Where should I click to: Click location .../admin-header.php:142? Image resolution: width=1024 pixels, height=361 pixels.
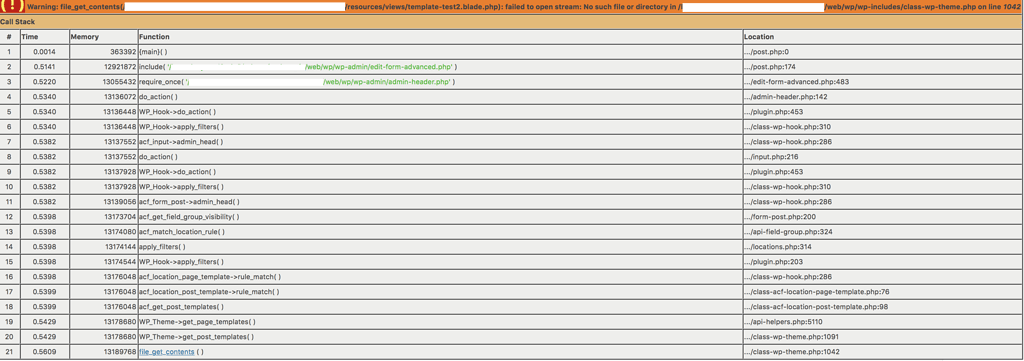coord(786,97)
